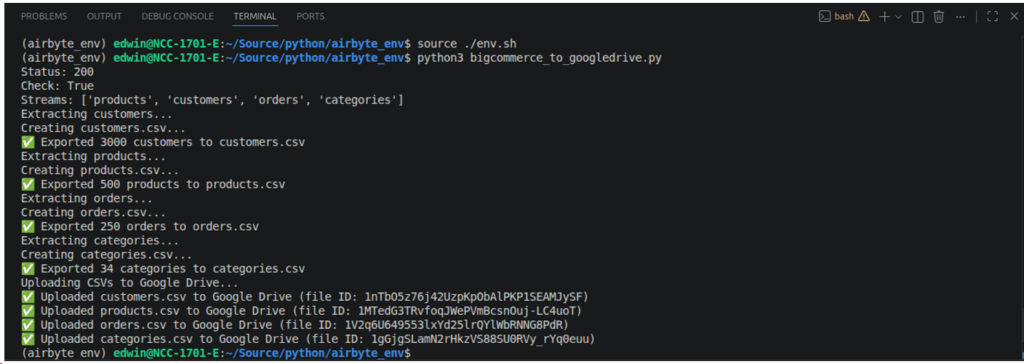
Task: Close the terminal panel
Action: (x=1013, y=17)
